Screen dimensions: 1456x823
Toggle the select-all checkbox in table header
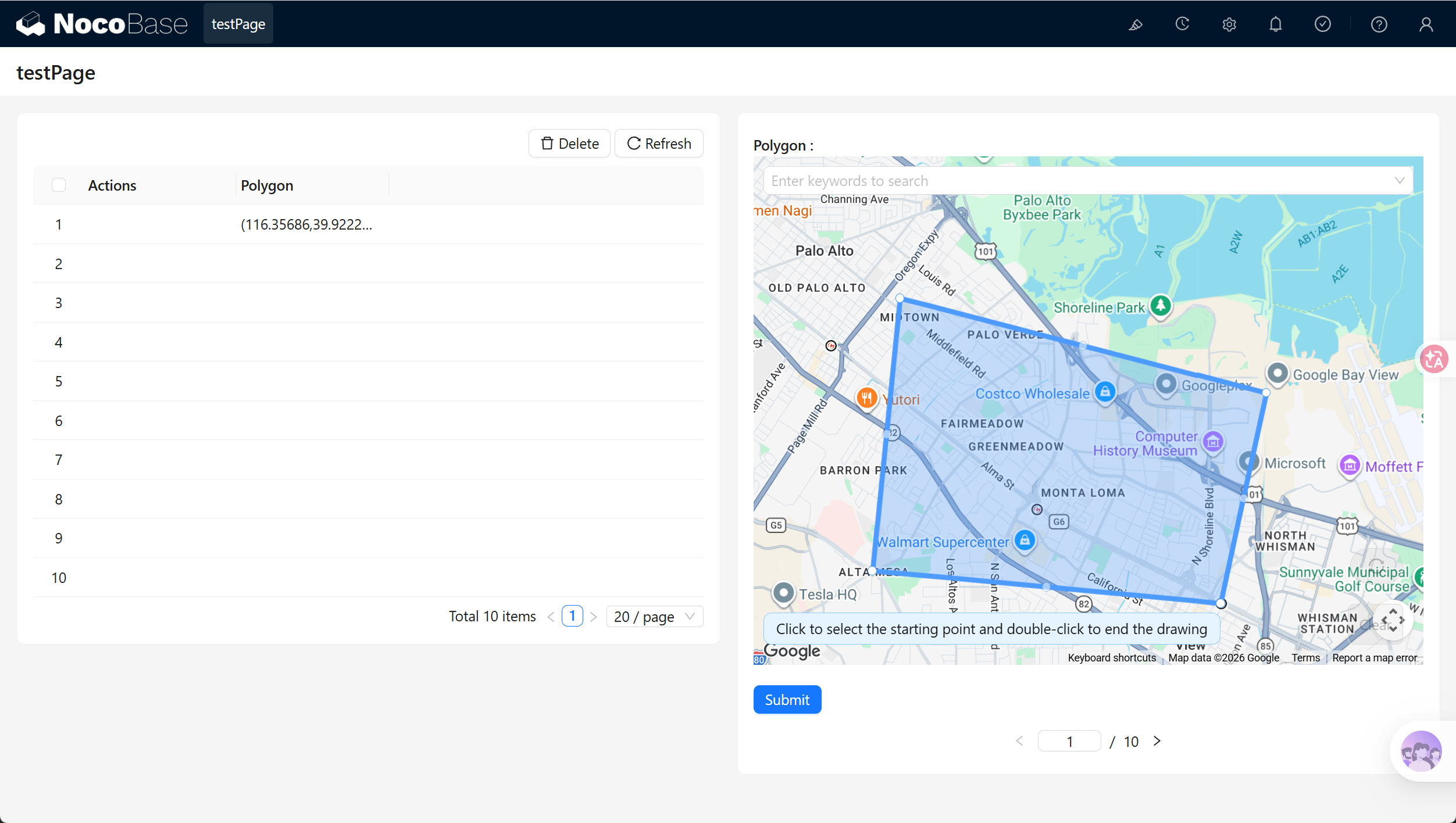pyautogui.click(x=59, y=185)
